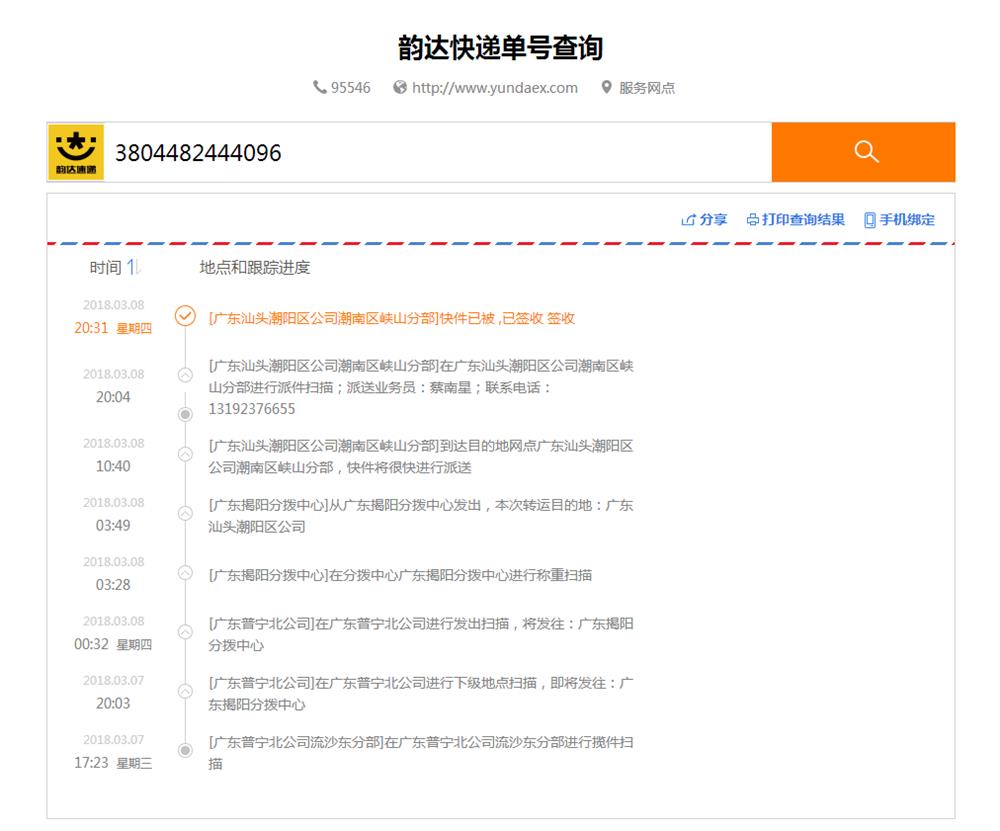This screenshot has width=1000, height=831.
Task: Click 打印查询结果 print link
Action: click(x=803, y=219)
